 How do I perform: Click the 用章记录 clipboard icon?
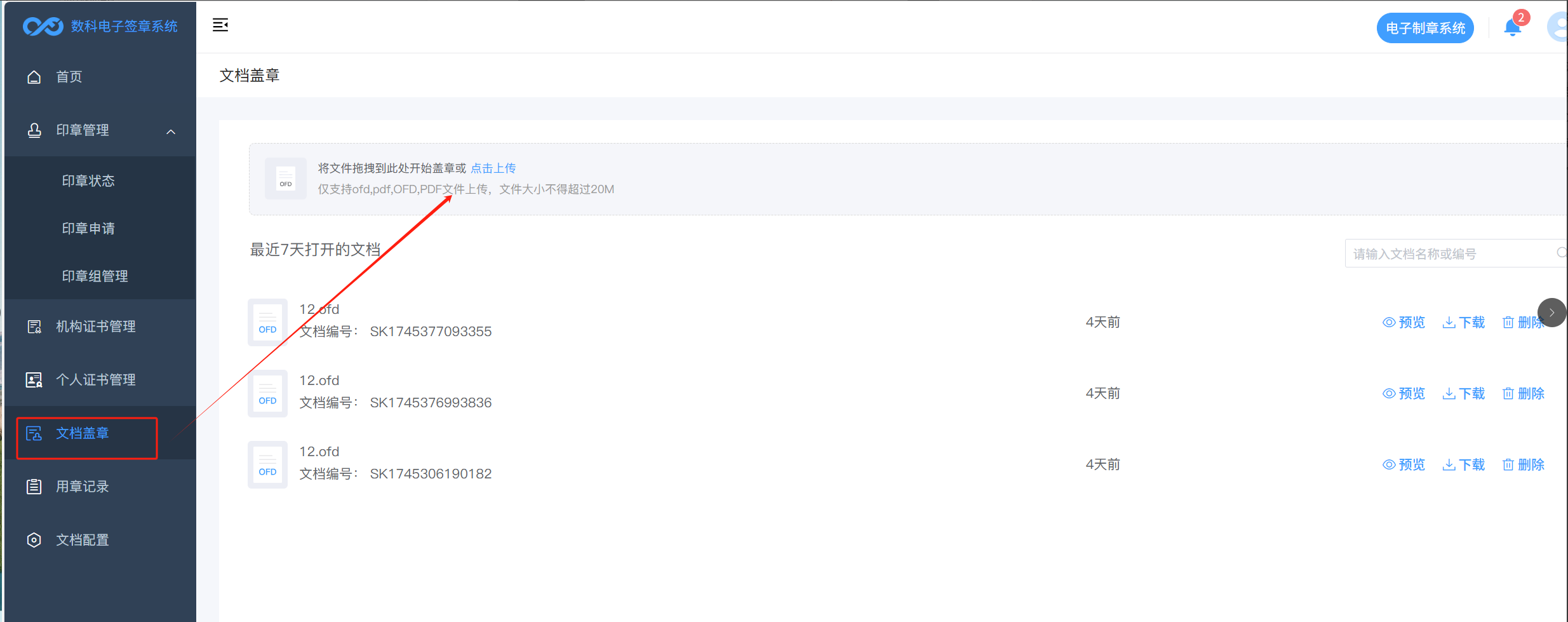click(x=34, y=487)
